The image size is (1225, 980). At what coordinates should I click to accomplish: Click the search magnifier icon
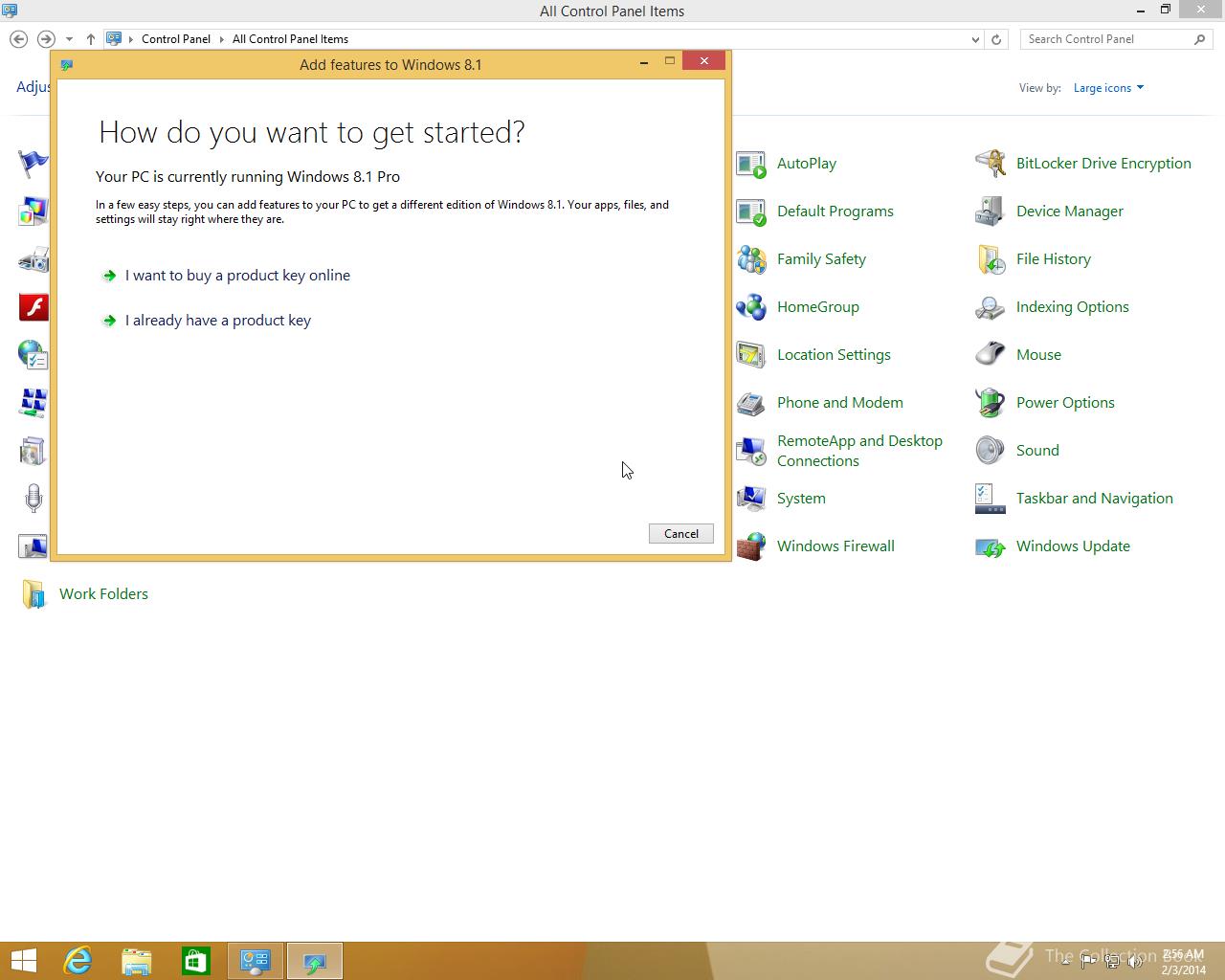pyautogui.click(x=1199, y=39)
